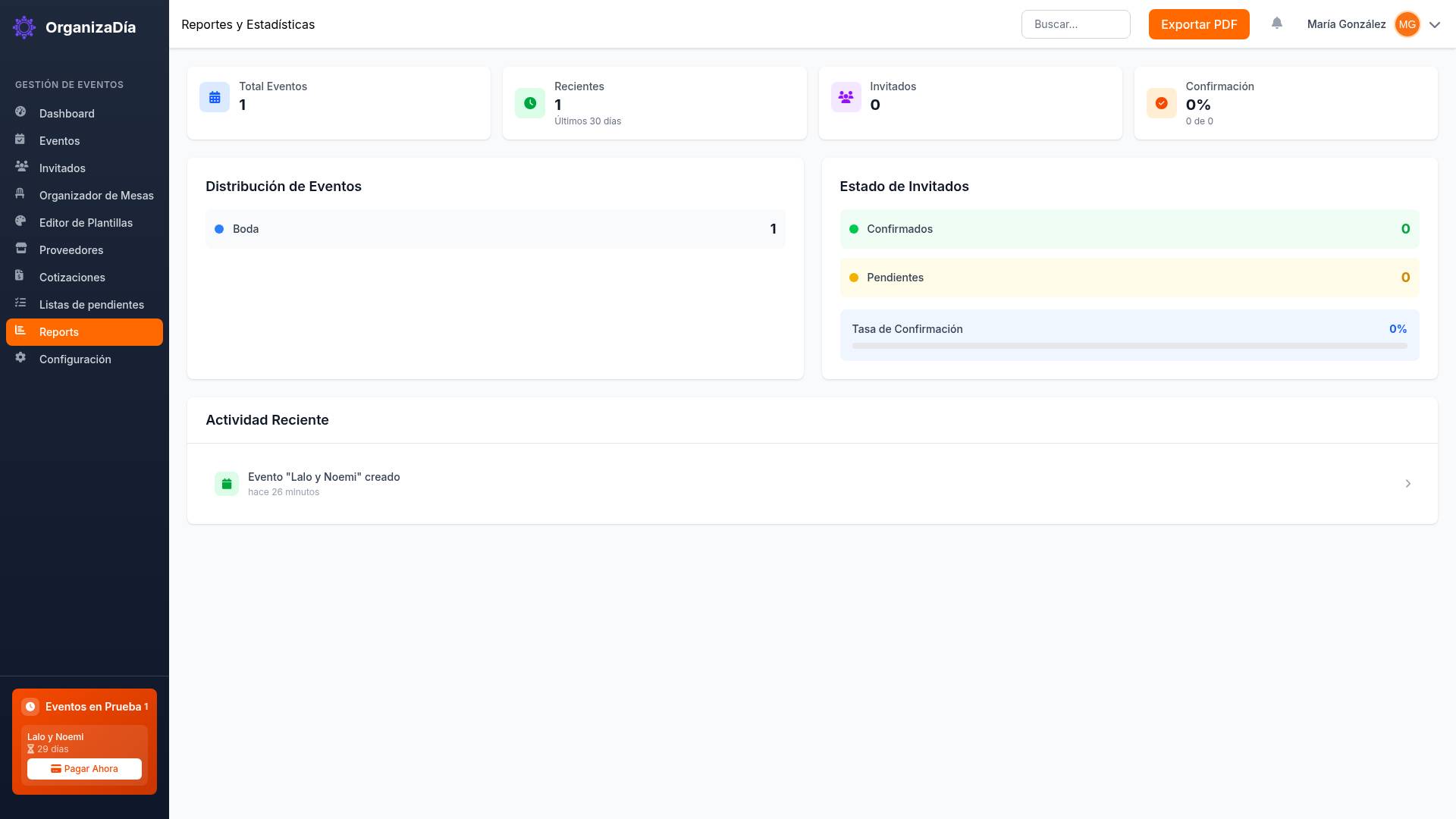This screenshot has height=819, width=1456.
Task: Click the Eventos en Prueba clock icon
Action: [30, 707]
